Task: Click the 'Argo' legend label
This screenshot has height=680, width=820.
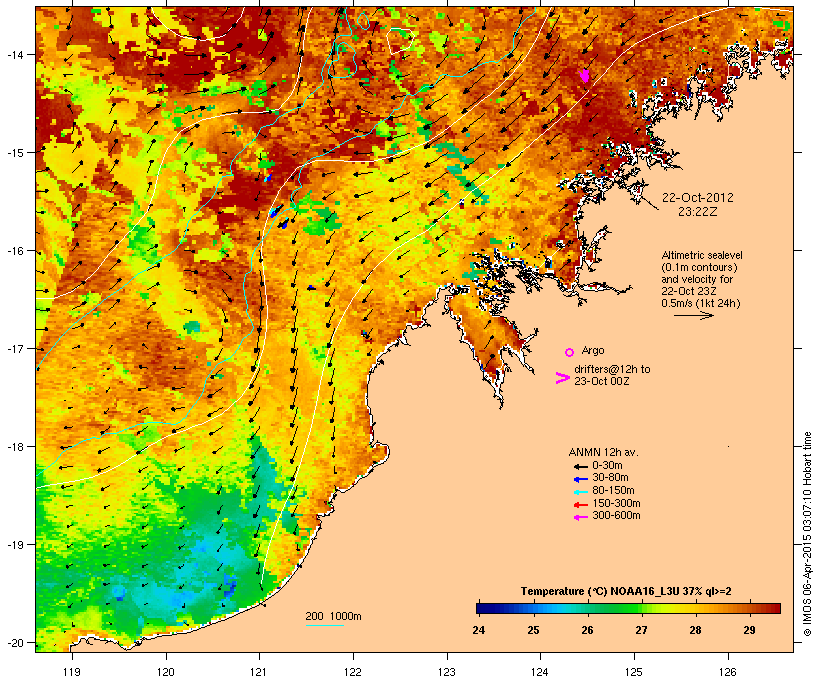Action: click(593, 350)
